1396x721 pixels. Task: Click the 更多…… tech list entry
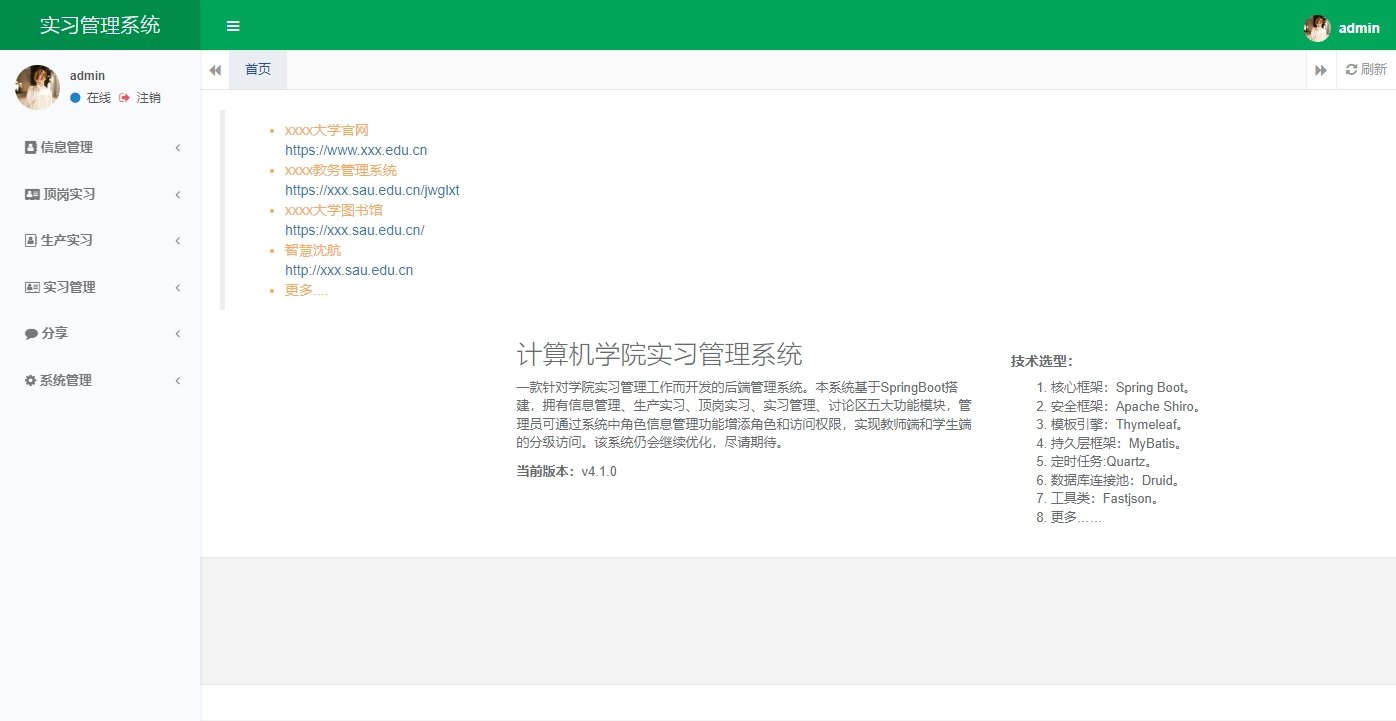pos(1076,517)
